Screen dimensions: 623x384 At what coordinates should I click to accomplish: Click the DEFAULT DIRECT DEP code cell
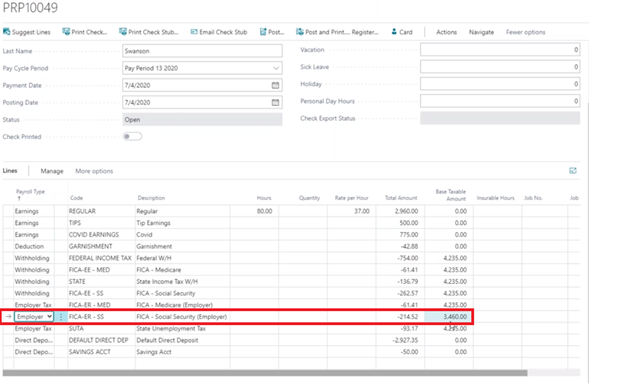coord(101,340)
